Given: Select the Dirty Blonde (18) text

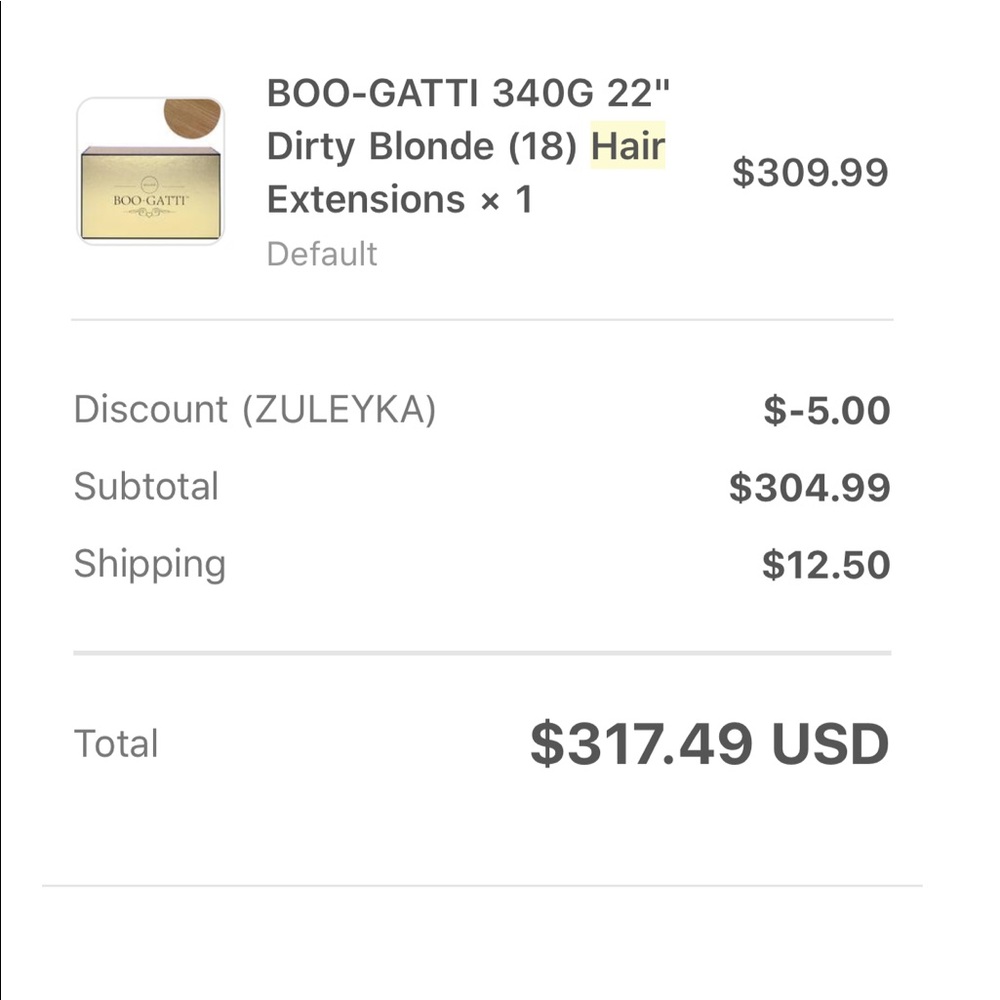Looking at the screenshot, I should click(x=423, y=147).
